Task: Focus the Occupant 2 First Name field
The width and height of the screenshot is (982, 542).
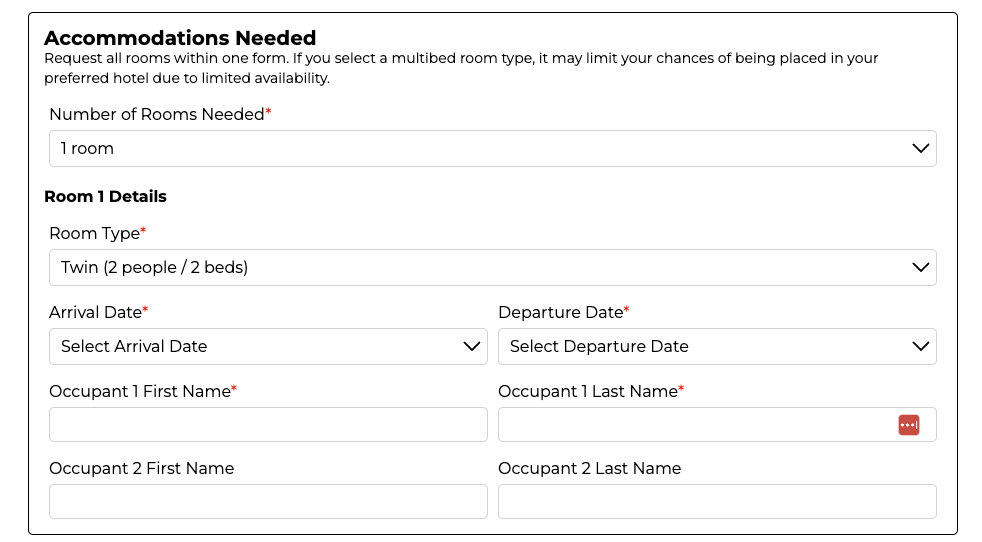Action: pyautogui.click(x=268, y=501)
